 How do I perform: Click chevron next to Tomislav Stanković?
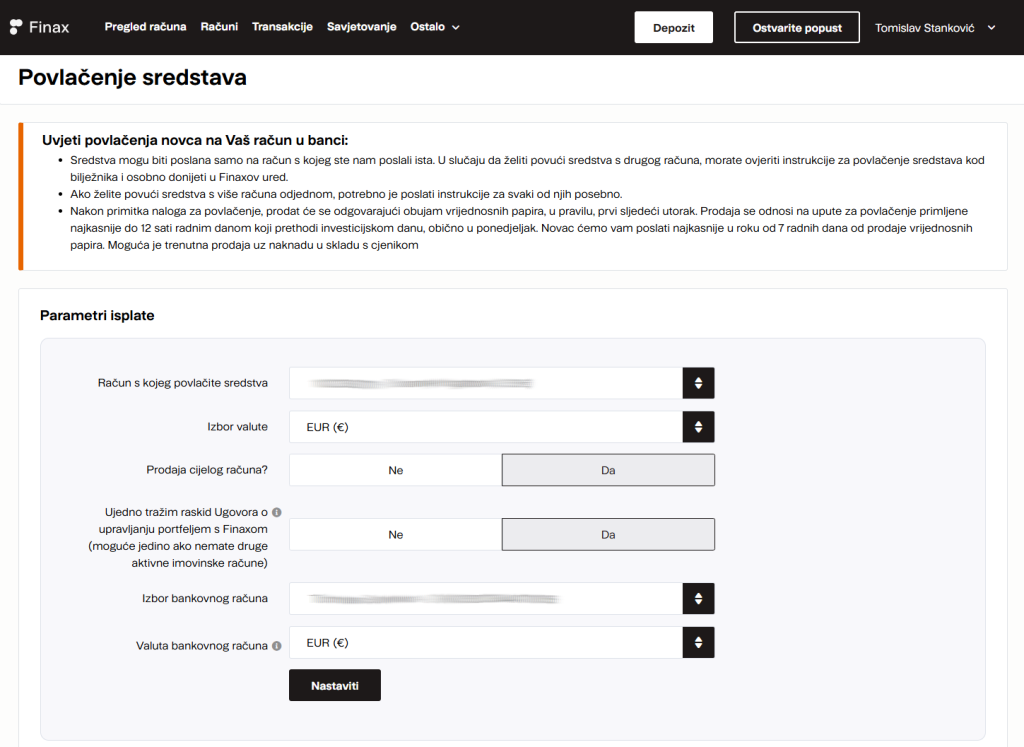[x=991, y=28]
